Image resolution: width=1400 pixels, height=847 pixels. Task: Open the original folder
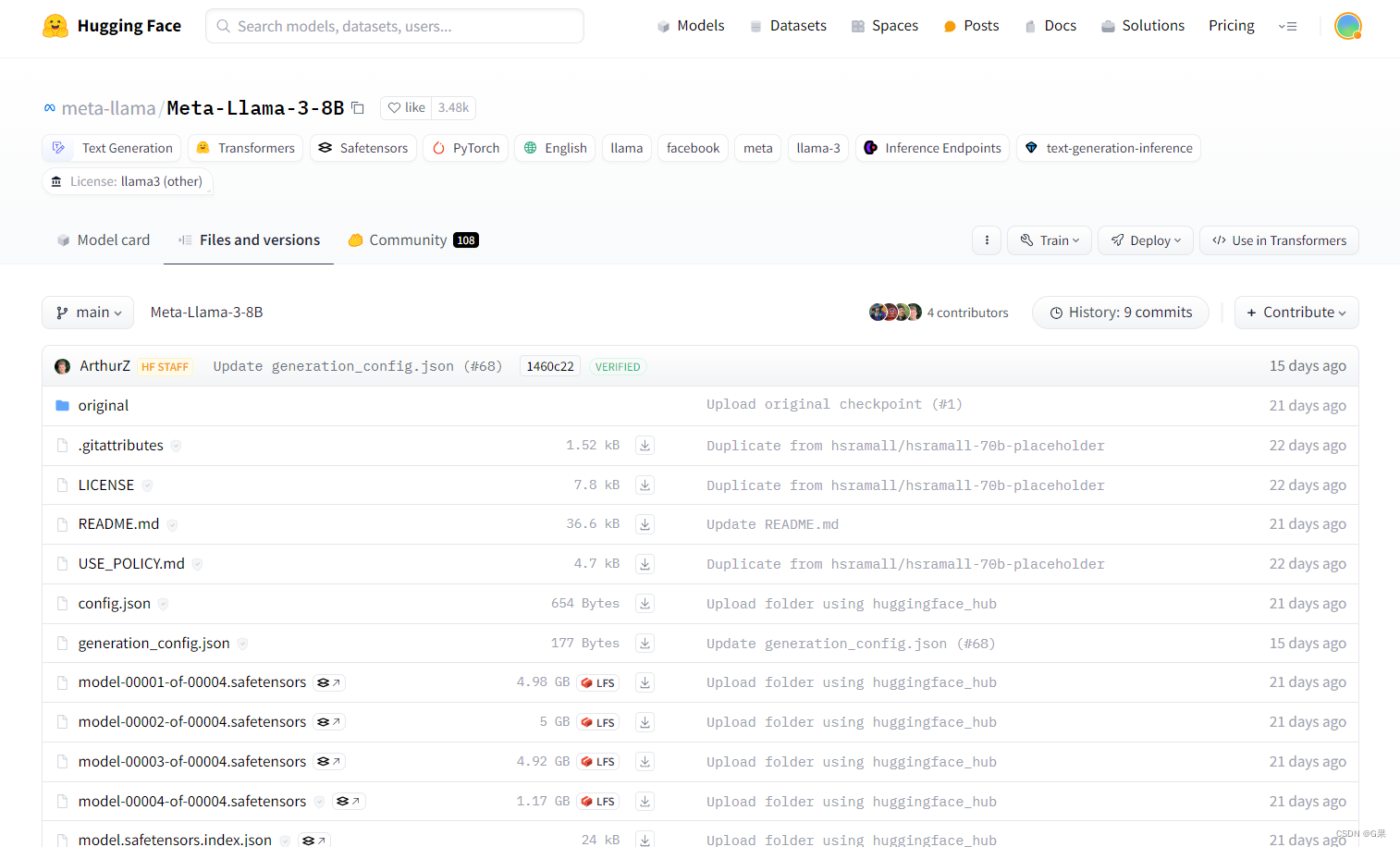click(104, 406)
